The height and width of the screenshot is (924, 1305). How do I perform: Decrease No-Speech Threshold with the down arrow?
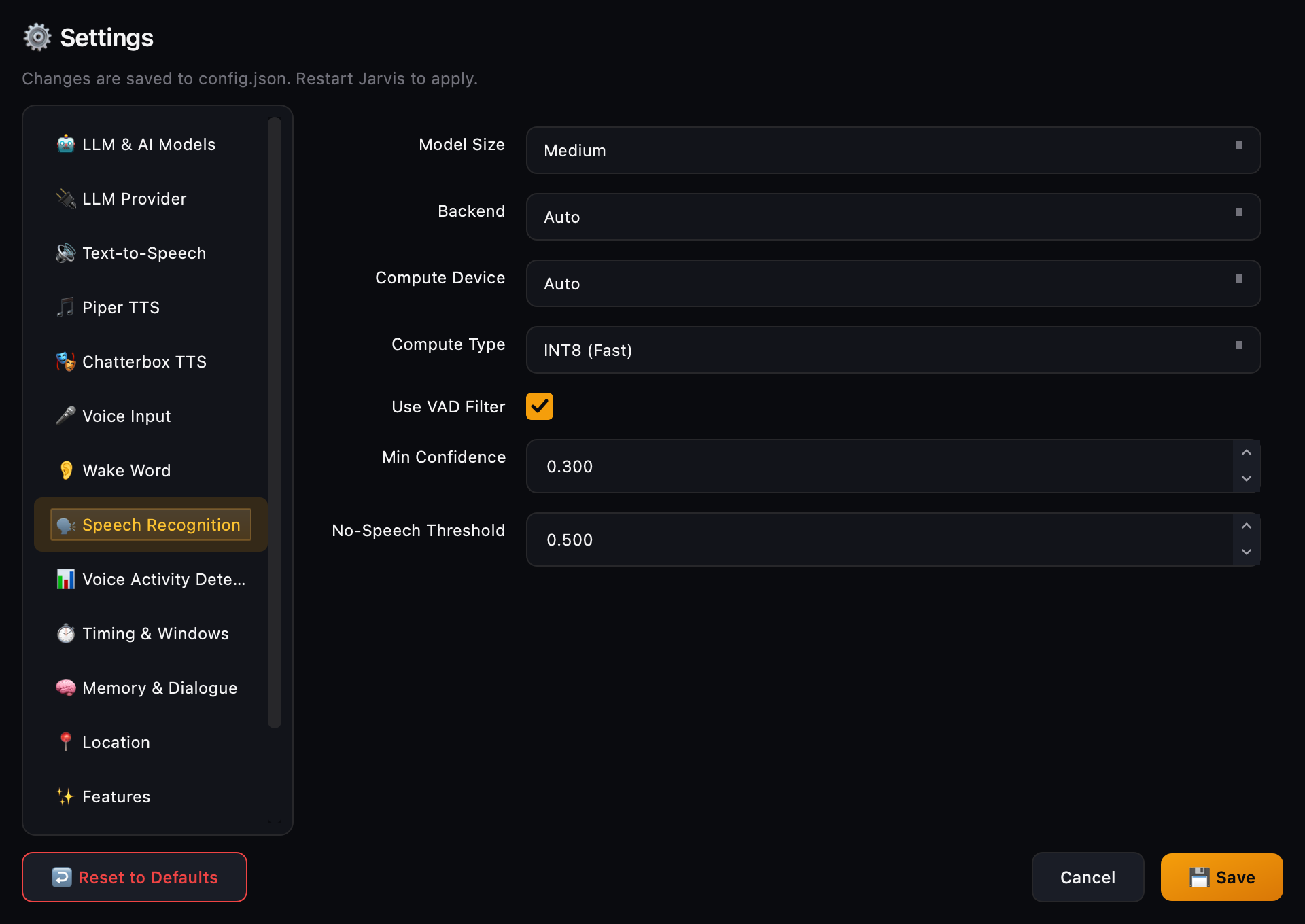(1247, 552)
